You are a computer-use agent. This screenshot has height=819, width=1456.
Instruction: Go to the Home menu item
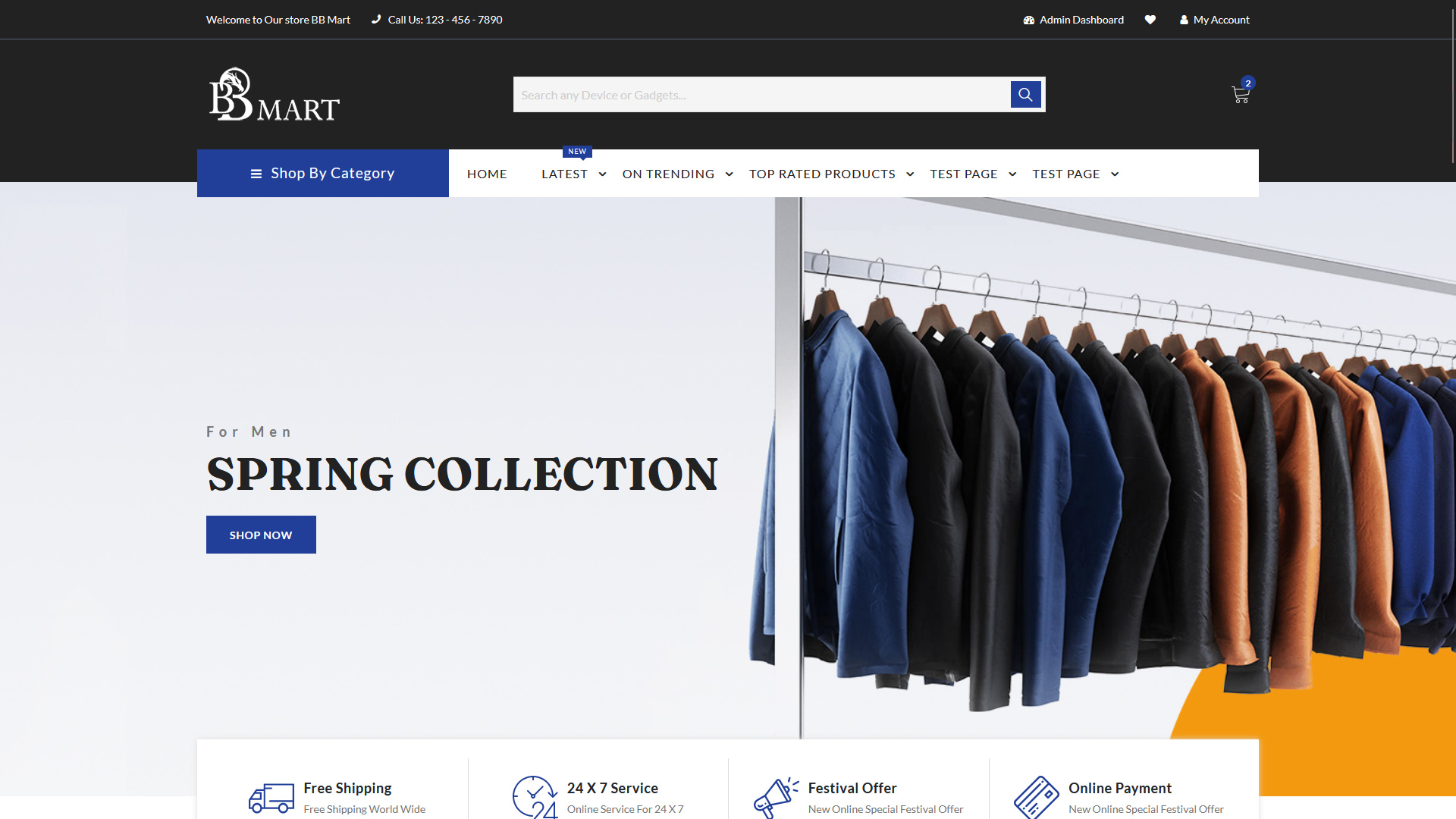tap(487, 174)
